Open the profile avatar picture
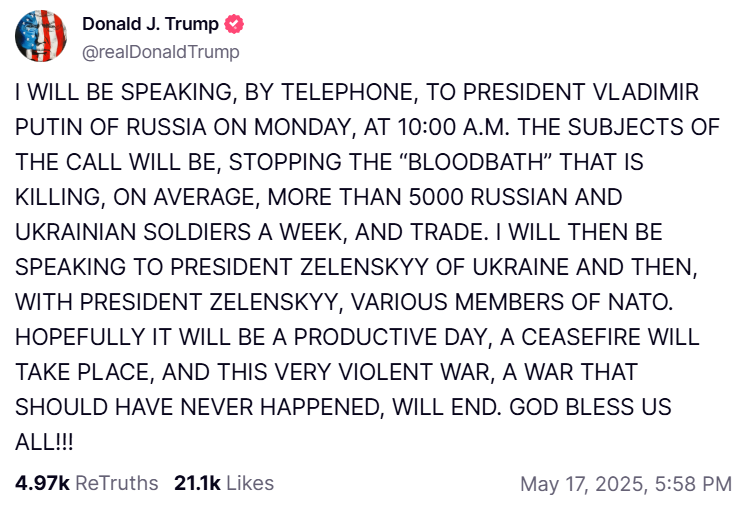Image resolution: width=742 pixels, height=505 pixels. coord(41,38)
